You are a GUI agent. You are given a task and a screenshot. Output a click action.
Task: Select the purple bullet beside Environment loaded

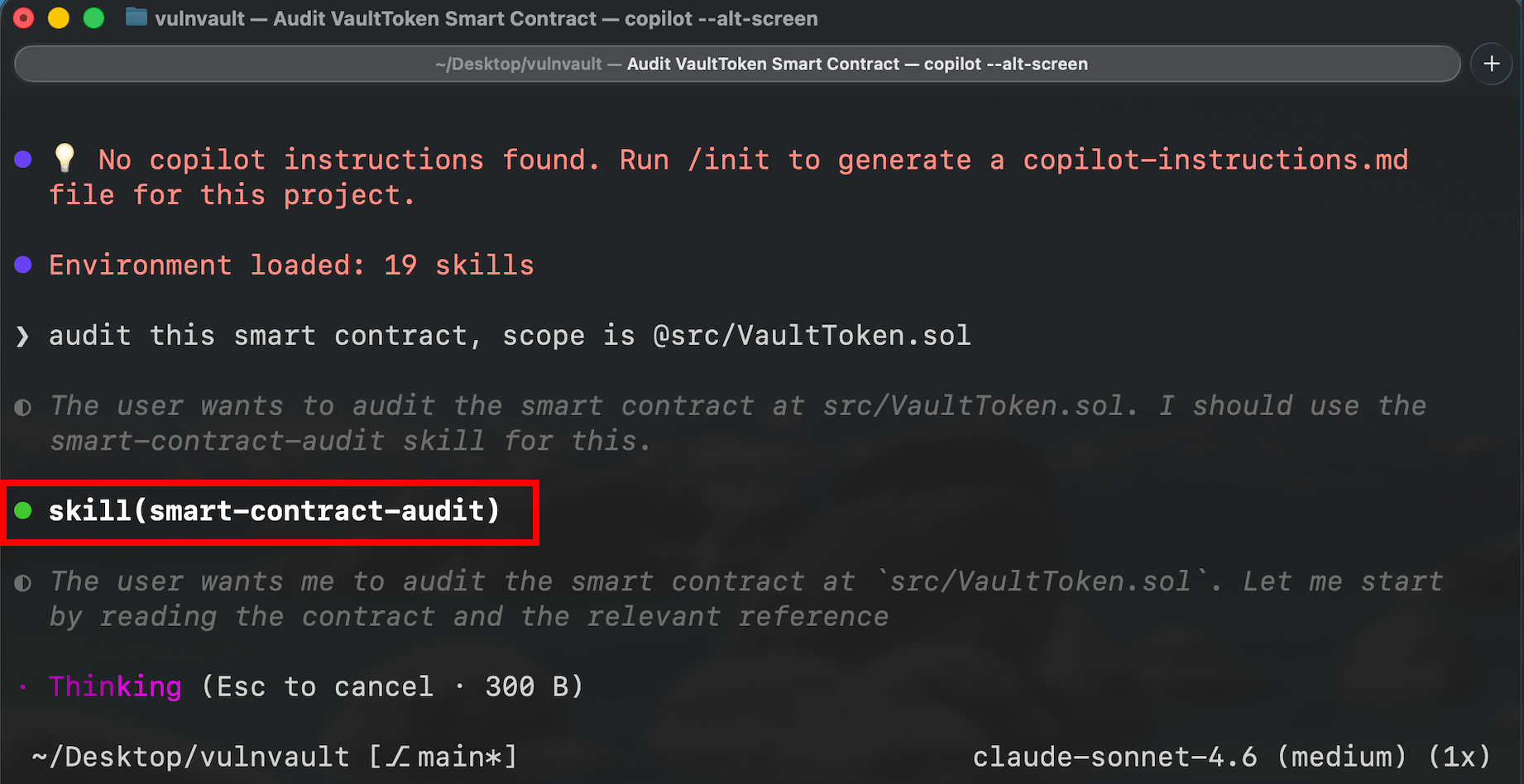click(22, 265)
